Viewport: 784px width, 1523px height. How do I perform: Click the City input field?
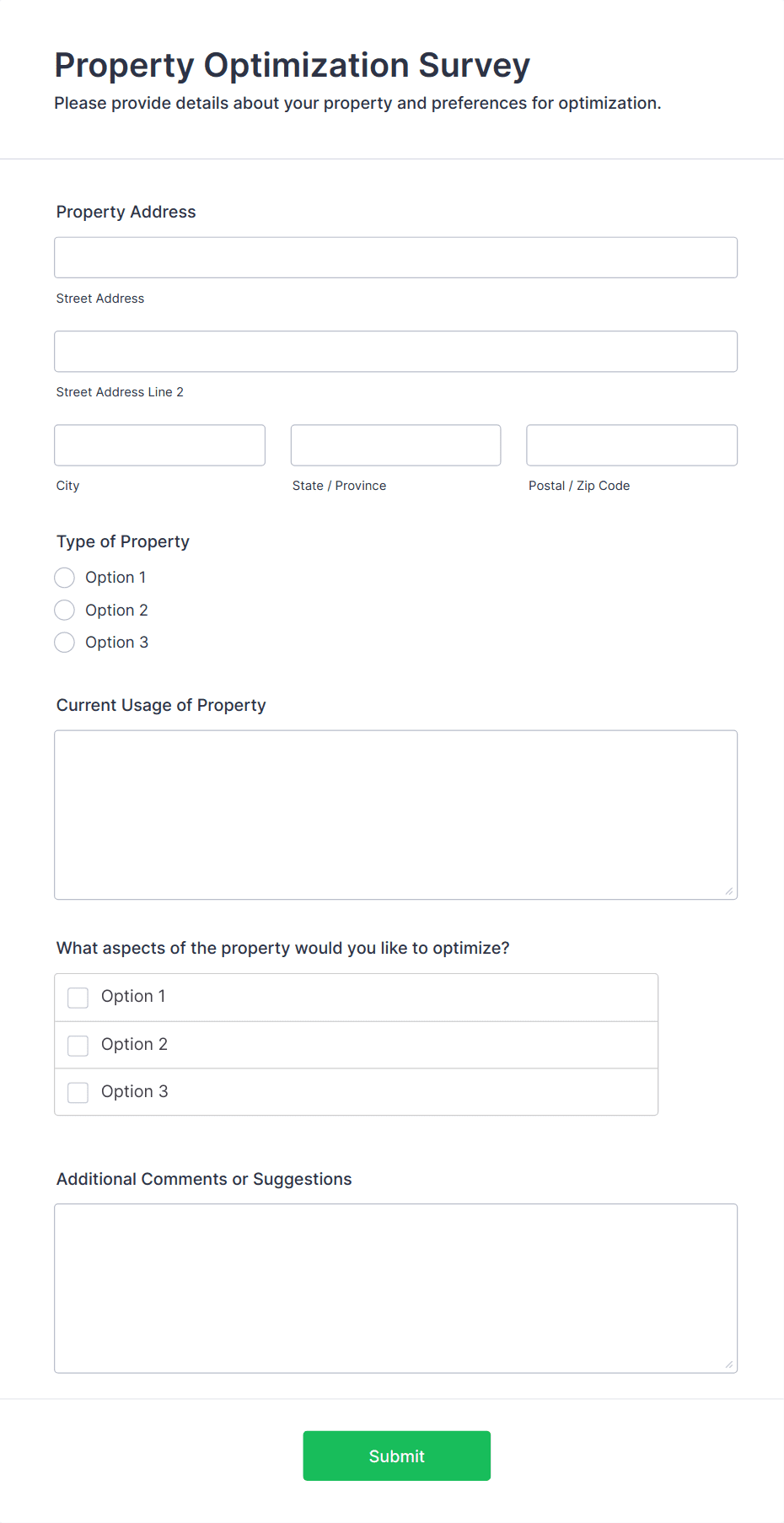pos(159,445)
